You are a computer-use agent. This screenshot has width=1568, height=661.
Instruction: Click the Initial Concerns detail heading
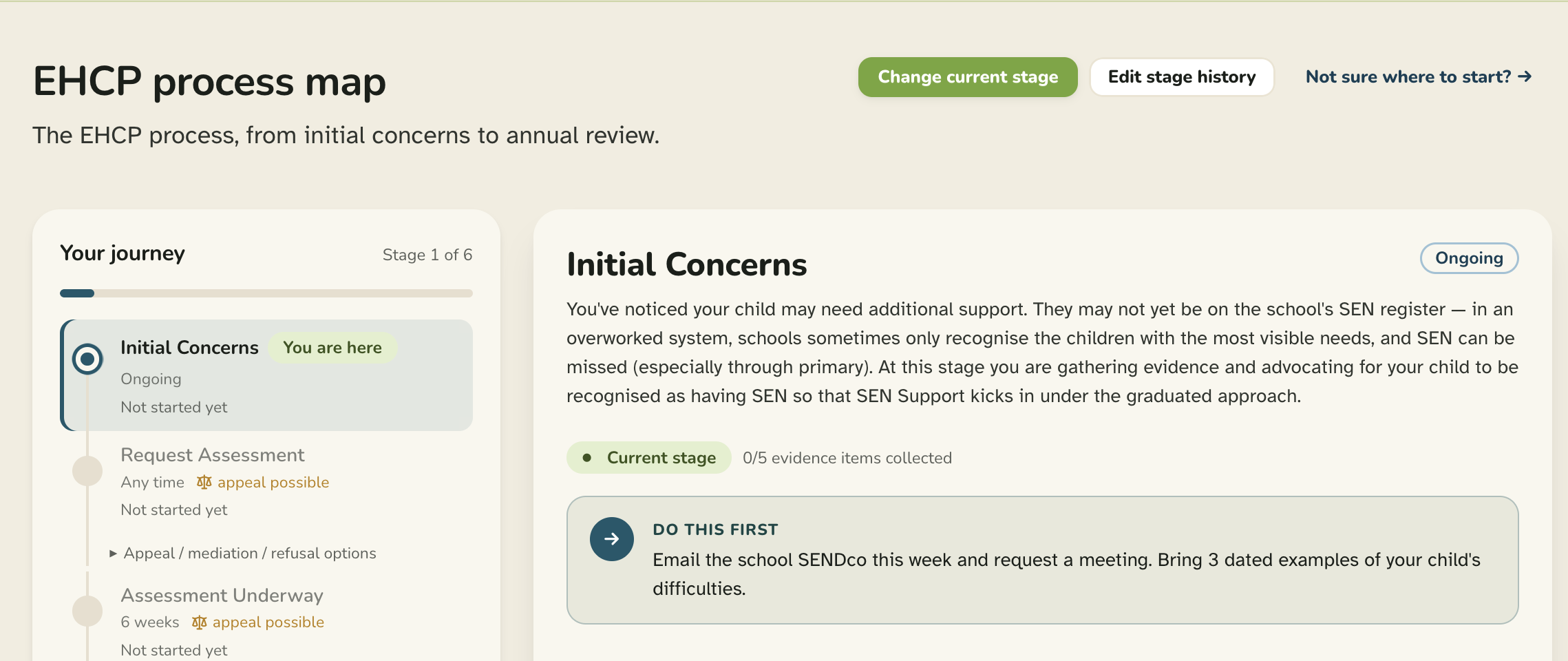click(687, 264)
